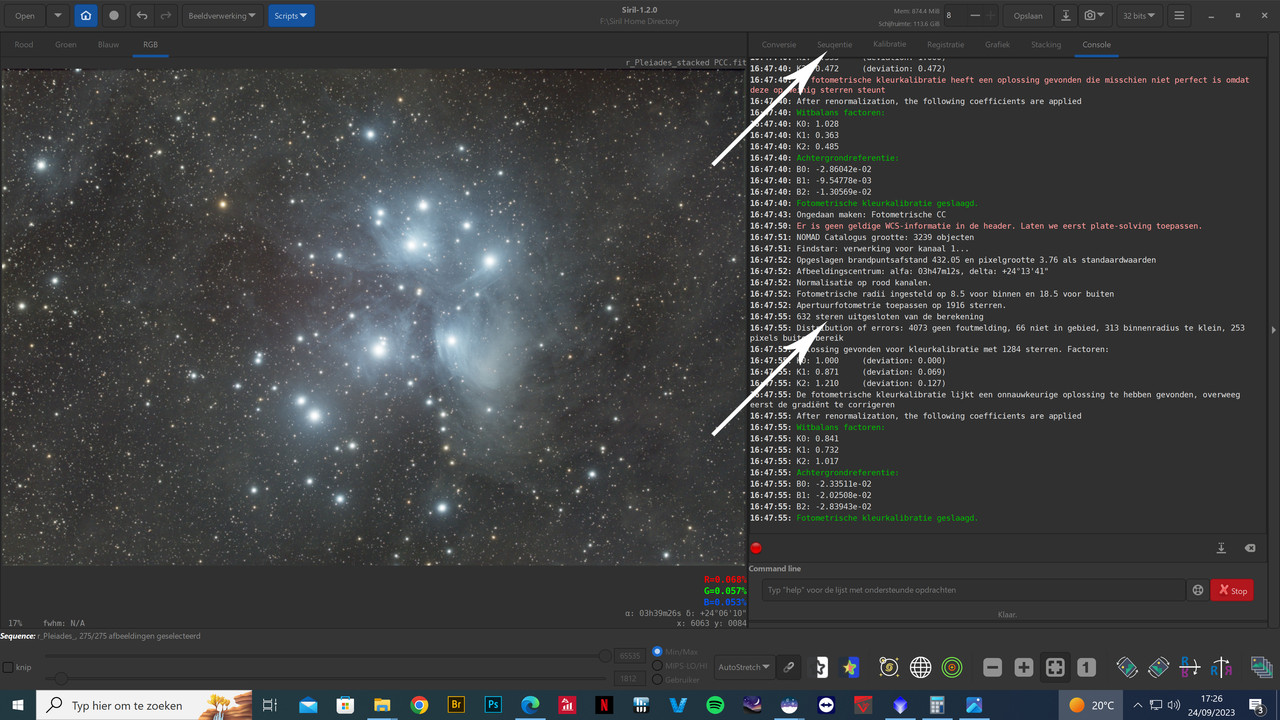Increase the thread count with plus
The image size is (1280, 720).
coord(991,16)
